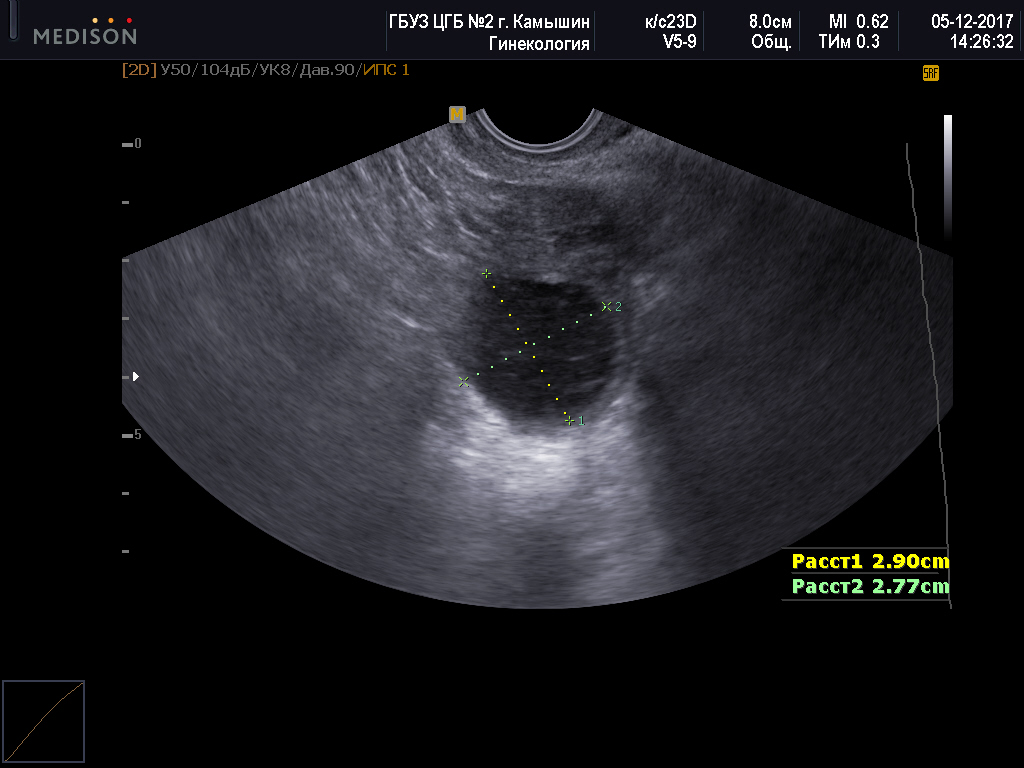Click the depth scale 5 marker

click(132, 435)
